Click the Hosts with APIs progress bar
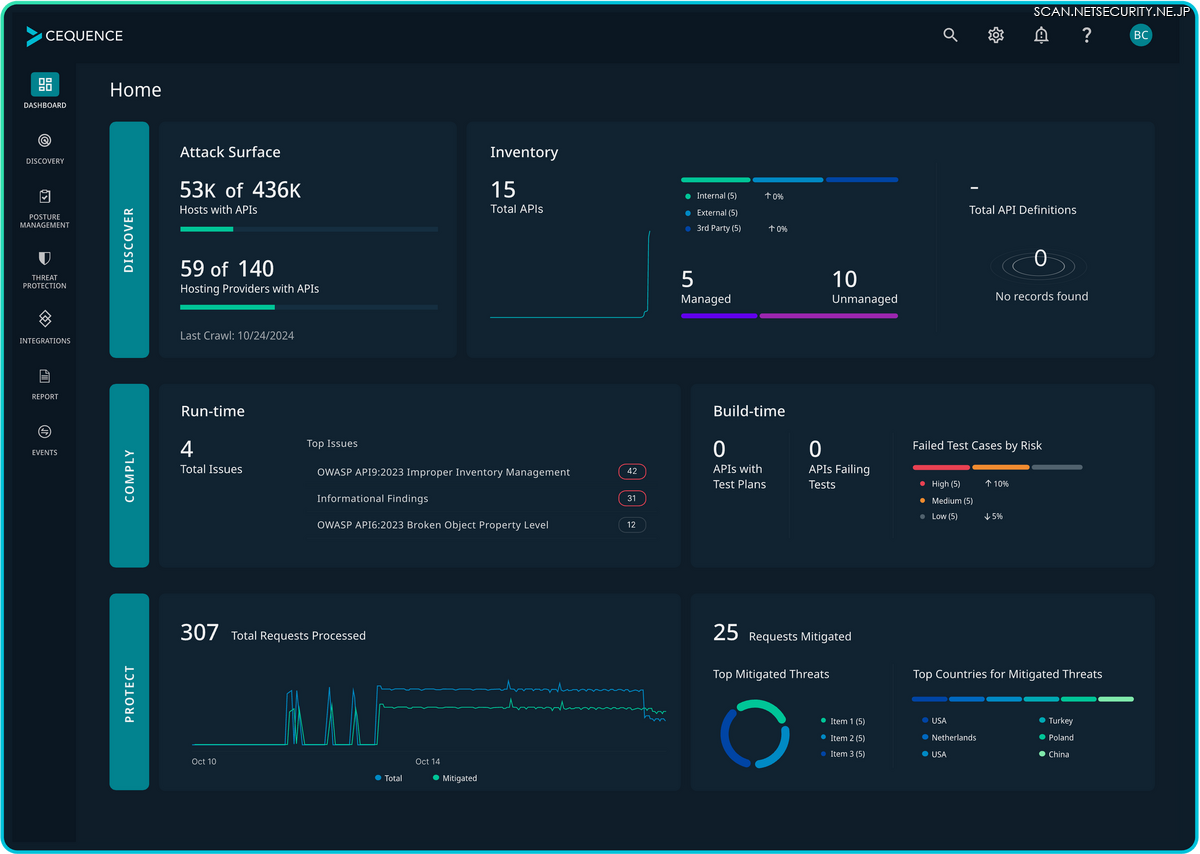The image size is (1200, 854). pos(308,229)
